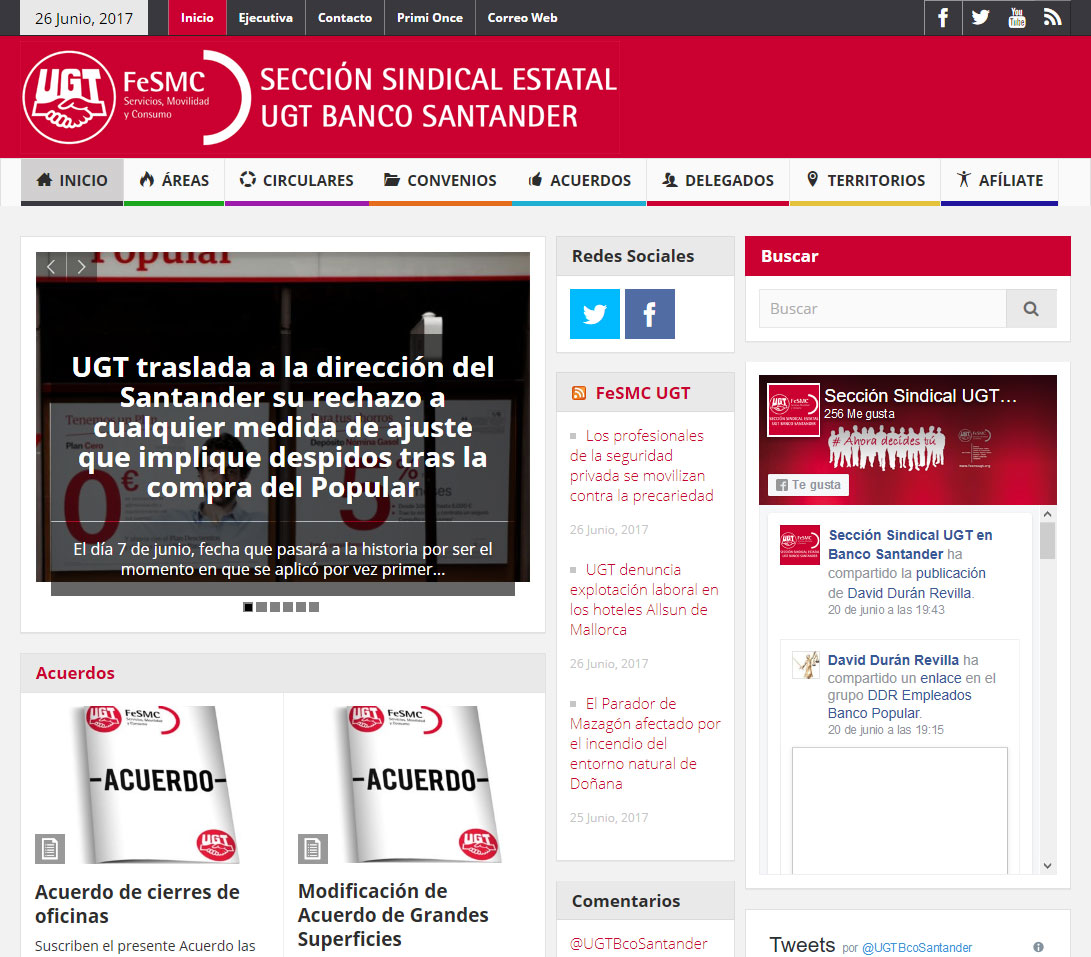Click the date 20 de junio a las 19:43
1091x957 pixels.
coord(886,610)
